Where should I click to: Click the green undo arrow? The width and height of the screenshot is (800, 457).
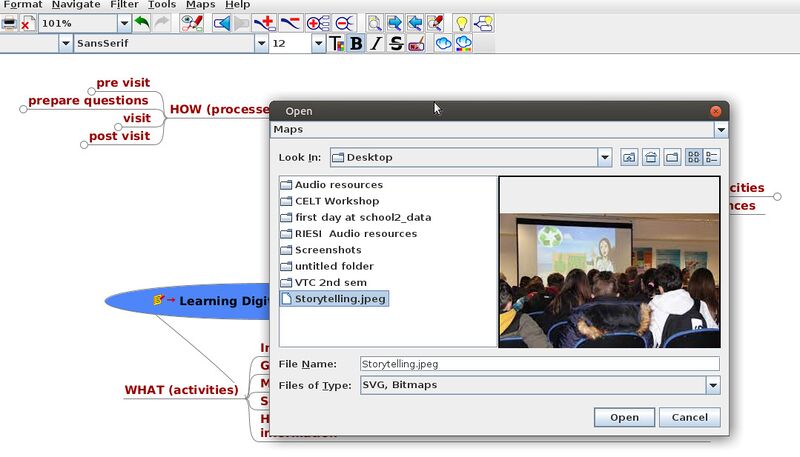click(x=142, y=23)
